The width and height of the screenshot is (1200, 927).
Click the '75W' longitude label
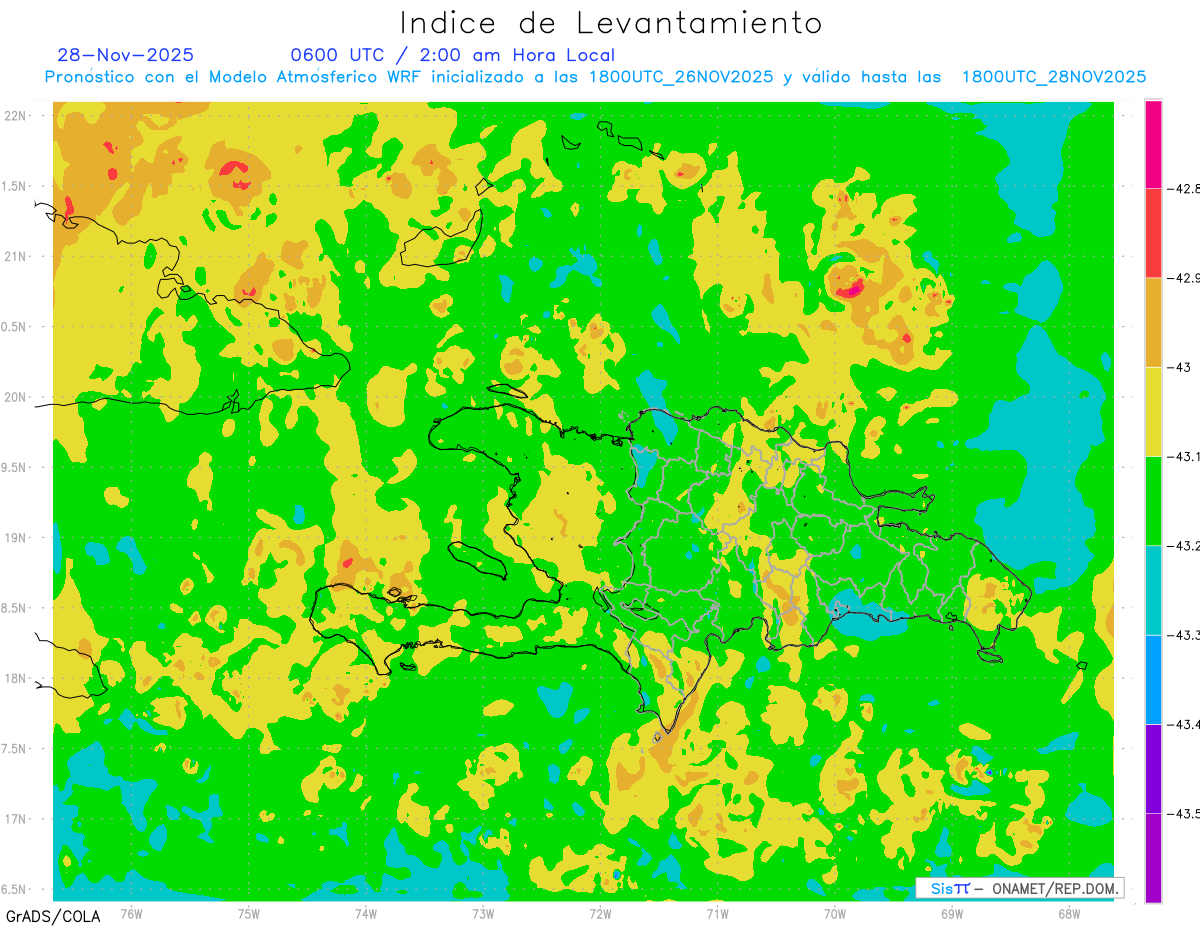(x=248, y=913)
